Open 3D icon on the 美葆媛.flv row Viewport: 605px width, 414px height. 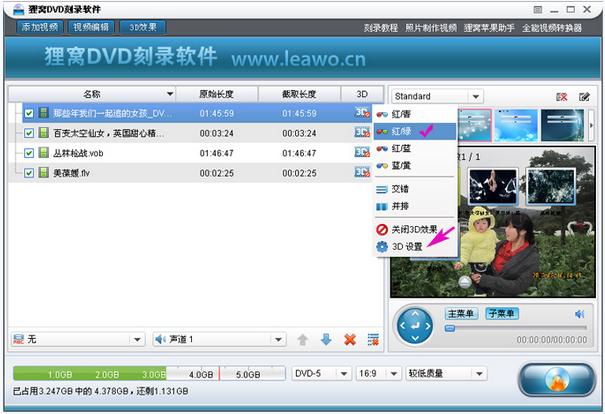pos(362,172)
